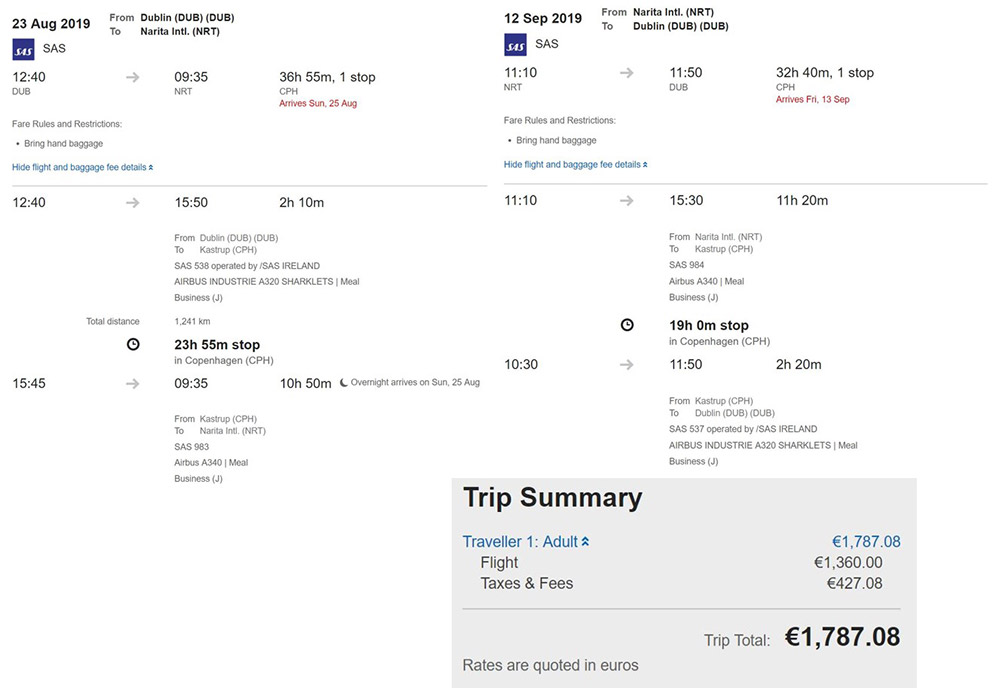Click the 19h 0m stop heading
The height and width of the screenshot is (688, 1001).
(x=709, y=325)
